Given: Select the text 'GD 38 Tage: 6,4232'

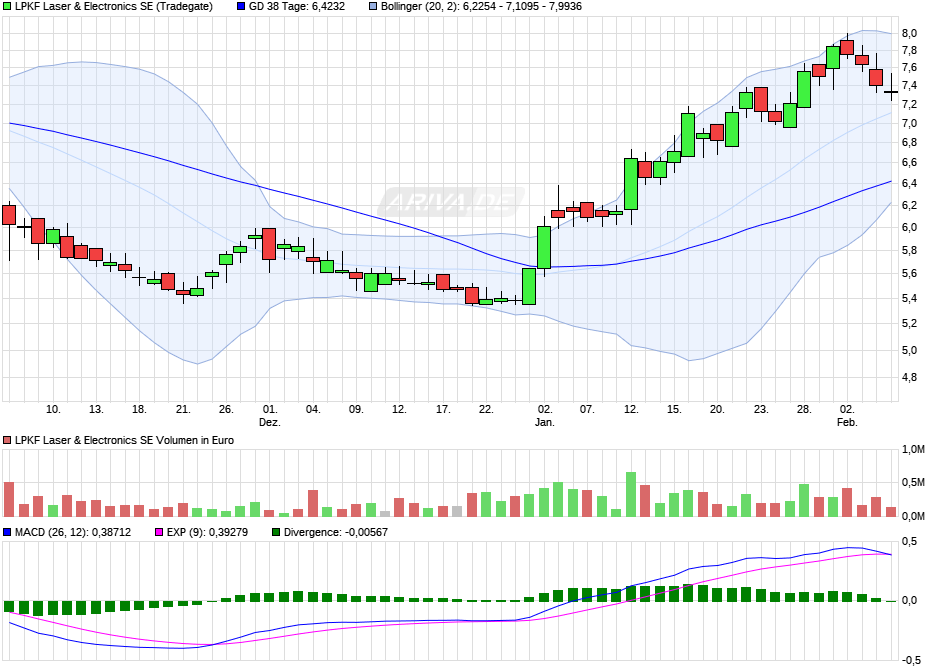Looking at the screenshot, I should (x=297, y=7).
